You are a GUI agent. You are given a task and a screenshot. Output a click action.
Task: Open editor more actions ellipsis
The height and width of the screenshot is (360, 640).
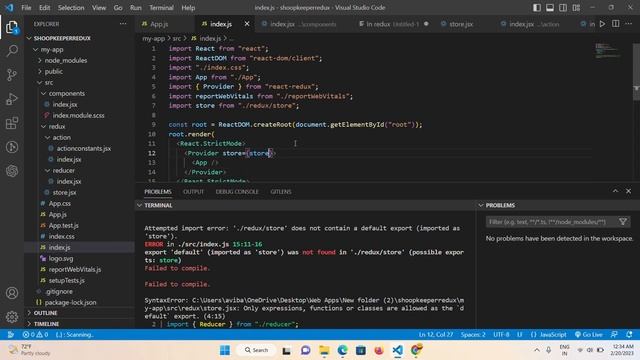pyautogui.click(x=629, y=24)
